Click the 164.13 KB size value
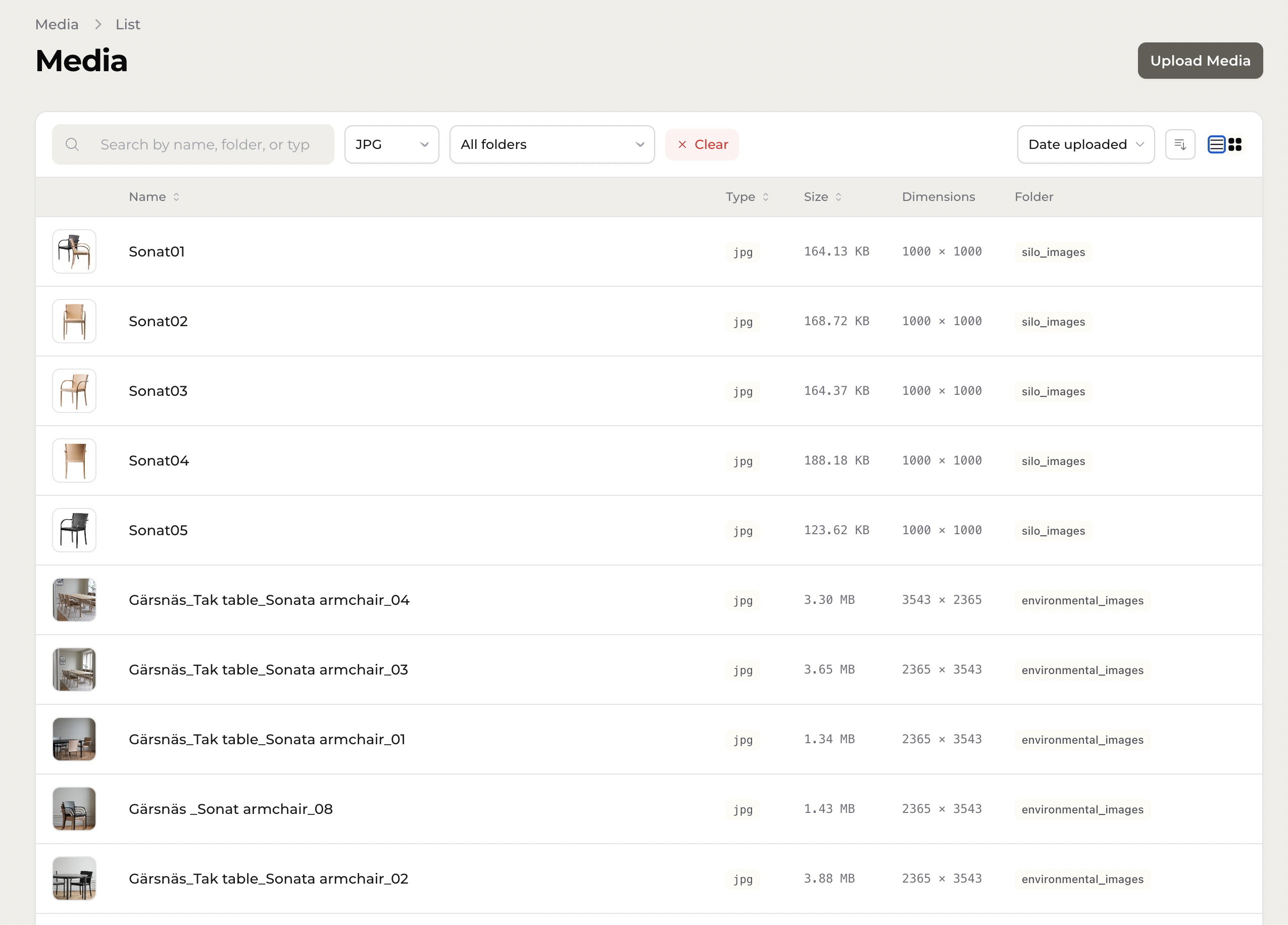 (836, 251)
